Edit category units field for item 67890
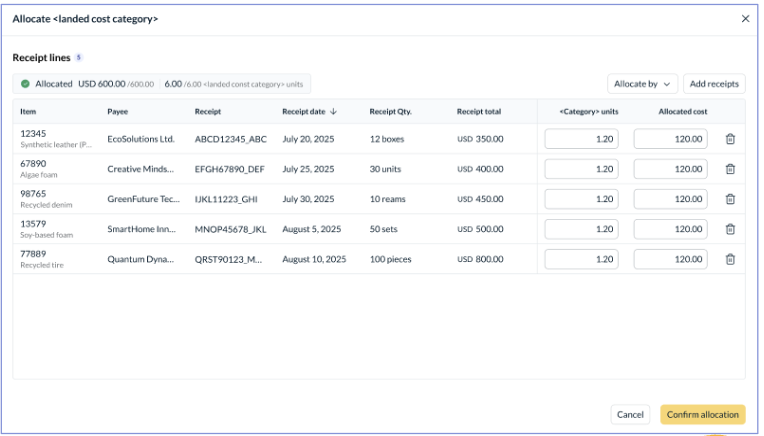Viewport: 764px width, 436px height. 581,169
